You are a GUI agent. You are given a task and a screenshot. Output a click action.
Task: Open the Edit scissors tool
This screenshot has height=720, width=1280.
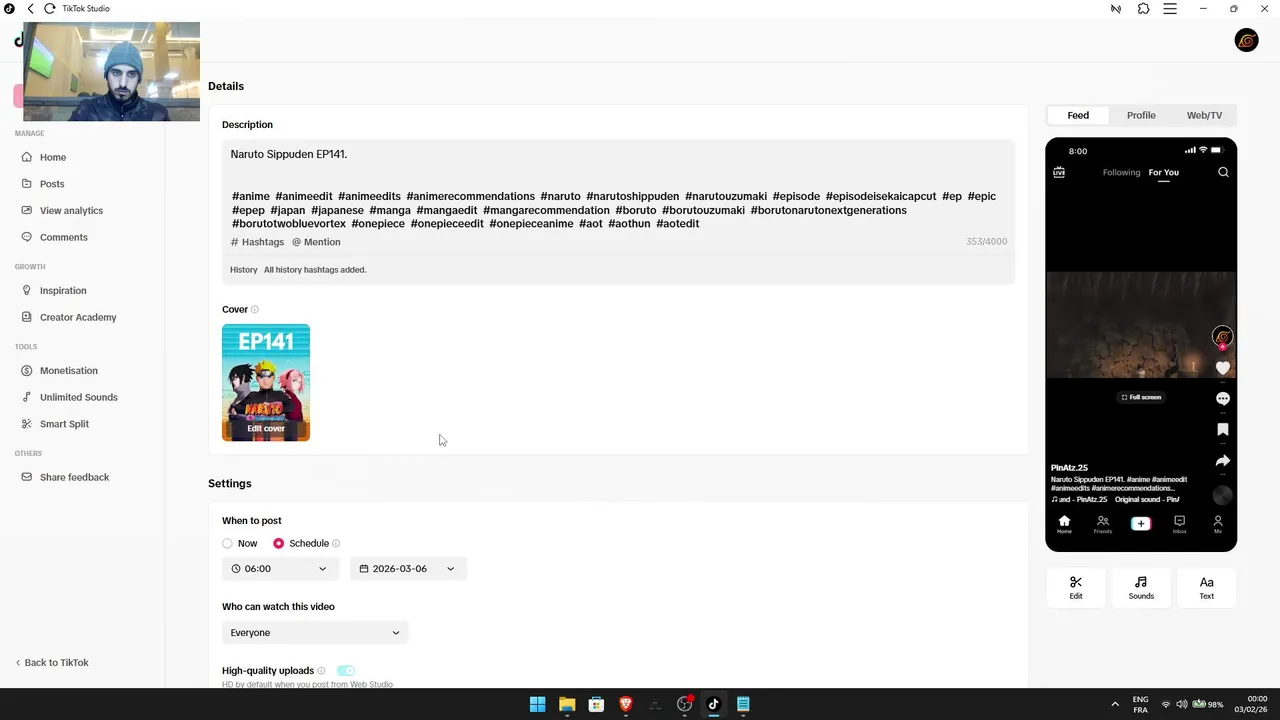[1076, 588]
